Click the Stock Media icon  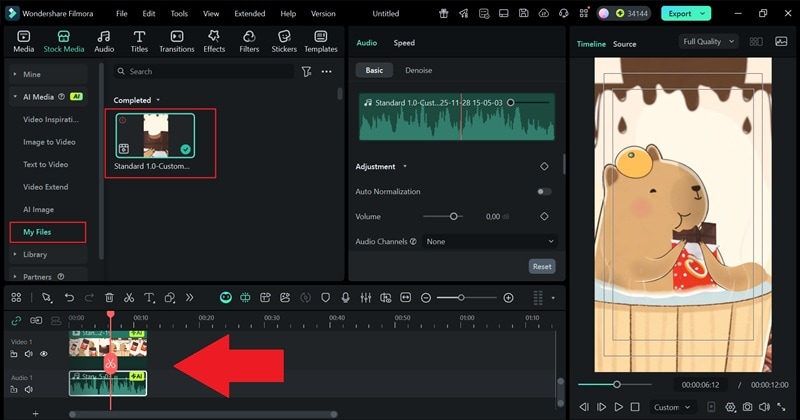[x=64, y=36]
